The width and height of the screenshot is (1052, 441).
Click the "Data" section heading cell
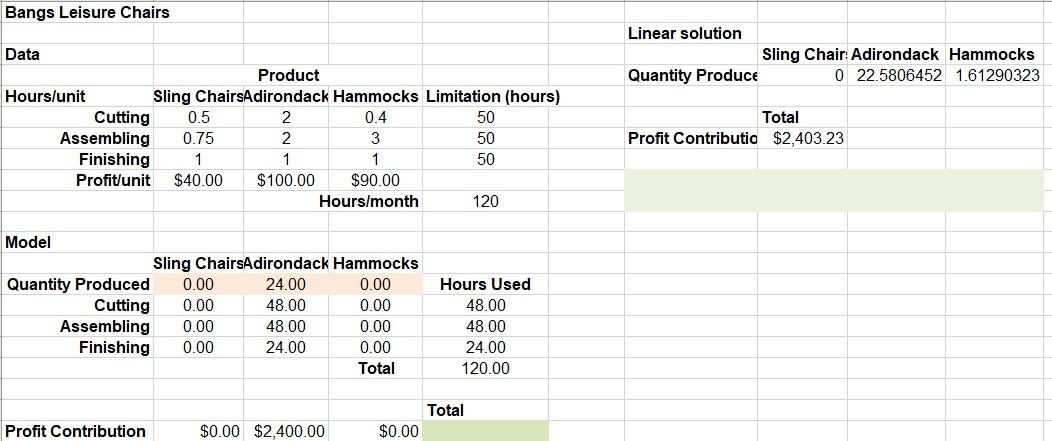click(x=23, y=54)
